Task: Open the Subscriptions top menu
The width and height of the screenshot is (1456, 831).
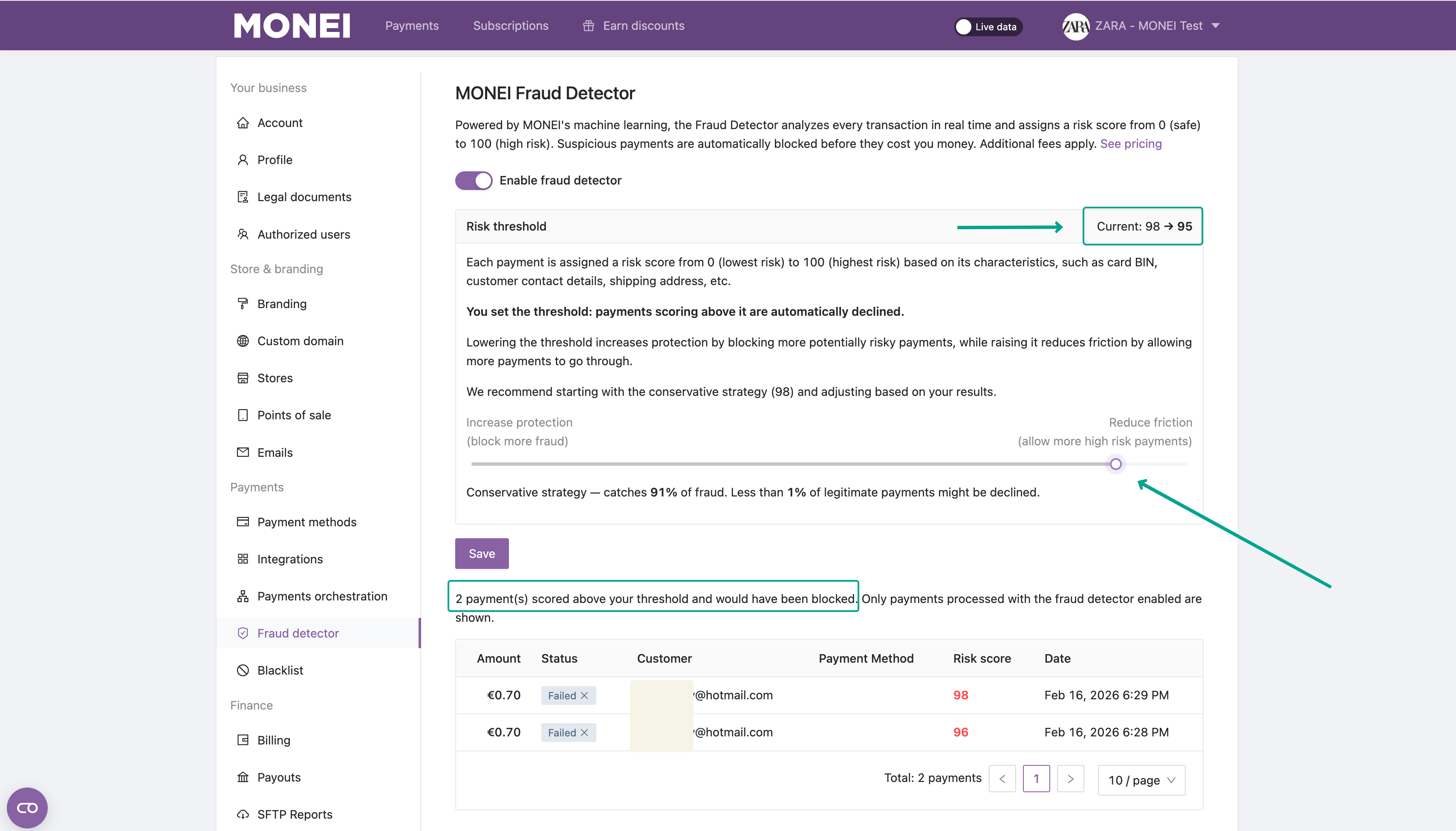Action: coord(510,26)
